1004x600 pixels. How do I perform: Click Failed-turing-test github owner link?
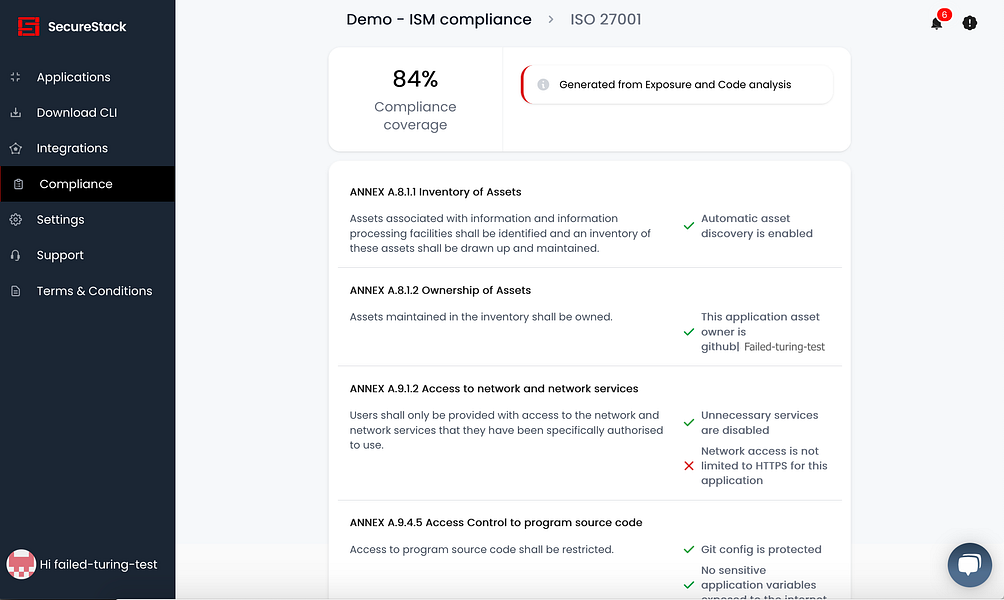[784, 347]
